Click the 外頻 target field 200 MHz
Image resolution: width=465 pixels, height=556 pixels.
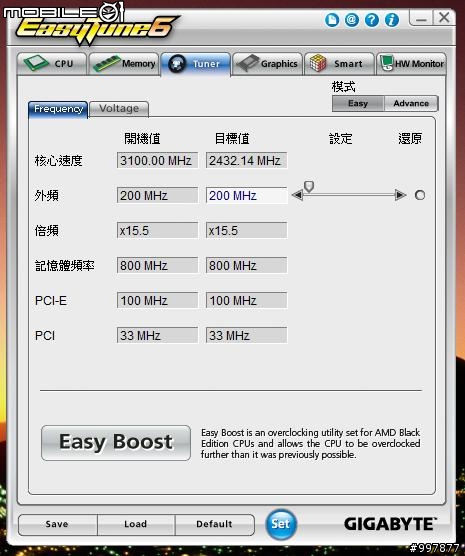pos(246,195)
